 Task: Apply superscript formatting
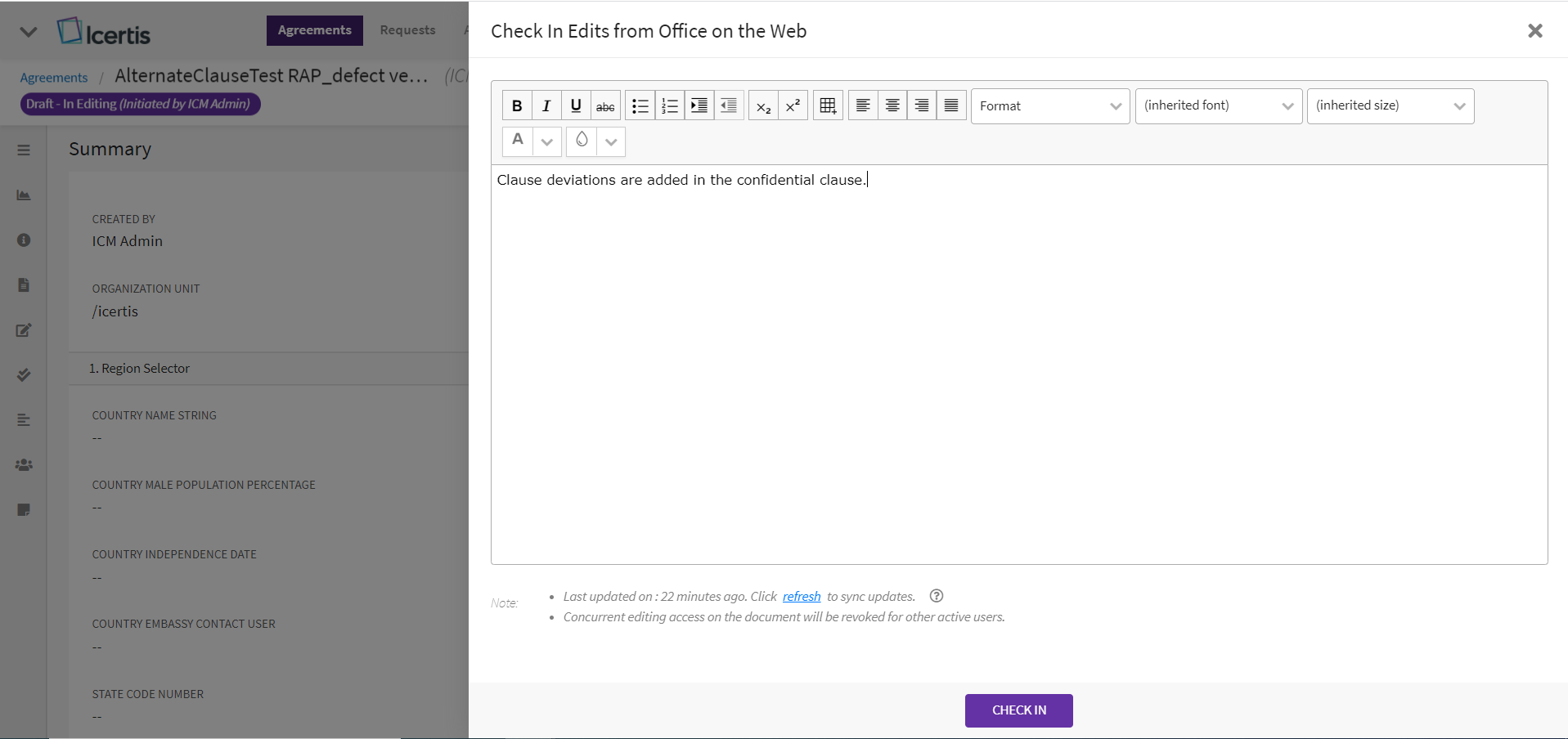coord(793,105)
